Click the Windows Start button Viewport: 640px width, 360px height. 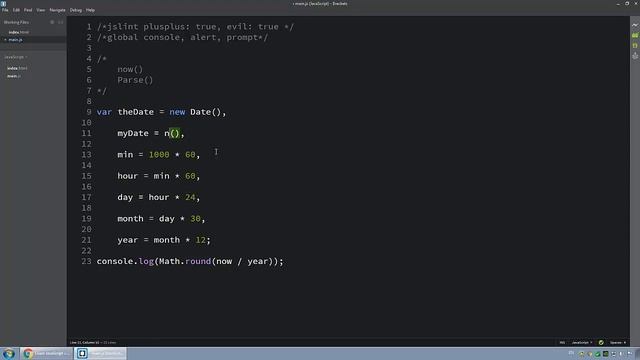point(9,353)
